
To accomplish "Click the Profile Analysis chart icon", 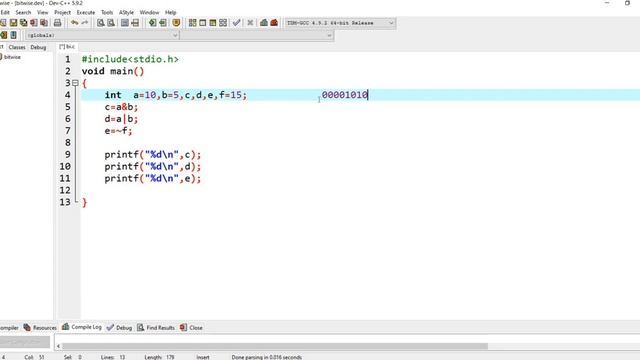I will (264, 23).
